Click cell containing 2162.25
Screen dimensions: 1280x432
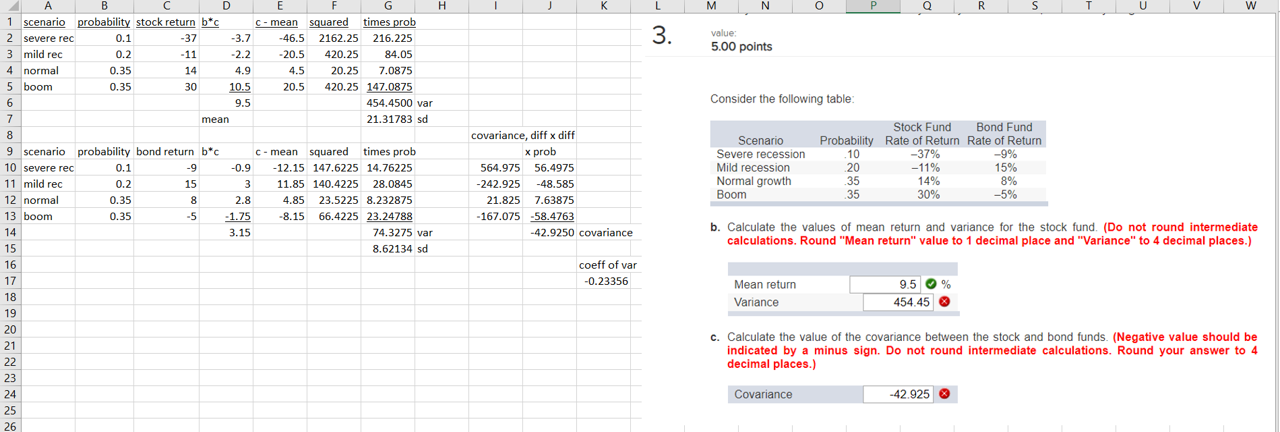[x=335, y=38]
